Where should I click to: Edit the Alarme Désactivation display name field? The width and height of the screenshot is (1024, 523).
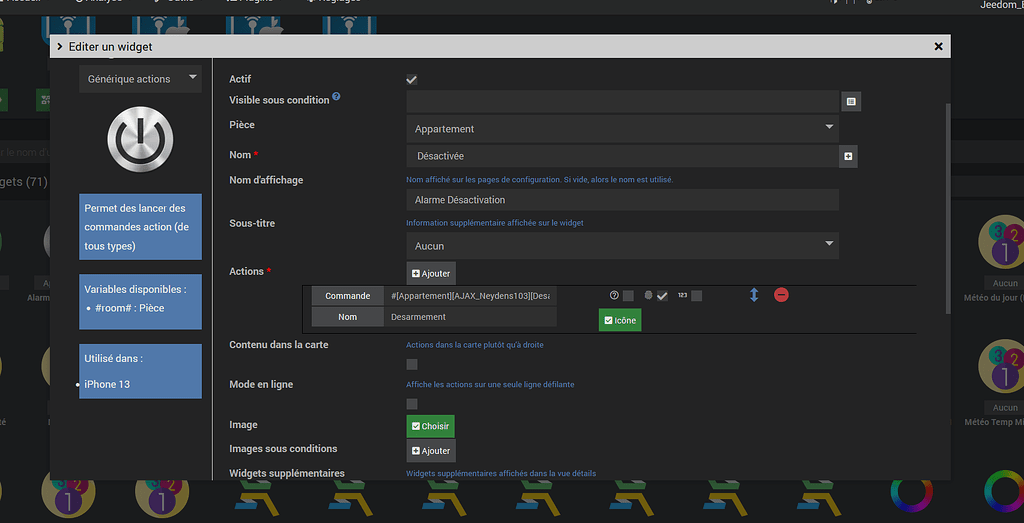(622, 200)
